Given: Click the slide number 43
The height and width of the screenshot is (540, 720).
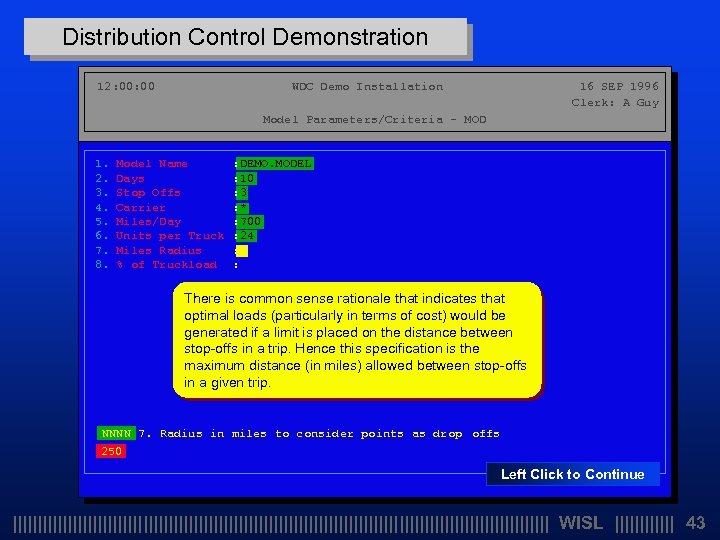Looking at the screenshot, I should (695, 523).
